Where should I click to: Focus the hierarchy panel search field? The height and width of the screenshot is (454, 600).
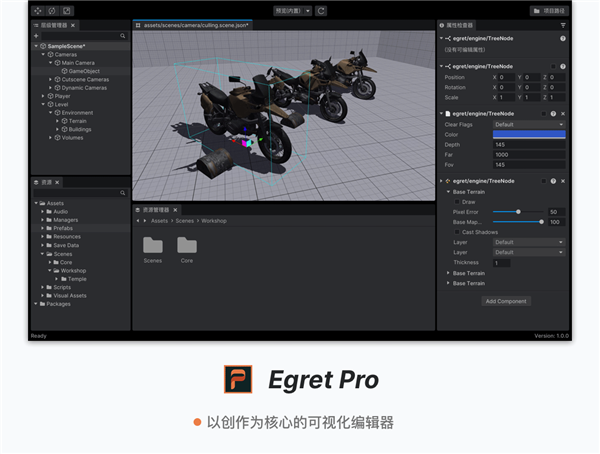(x=80, y=36)
